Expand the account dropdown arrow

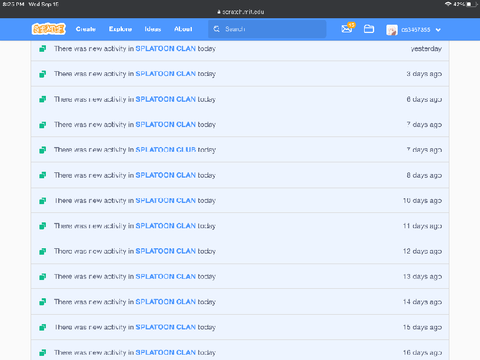pyautogui.click(x=438, y=30)
